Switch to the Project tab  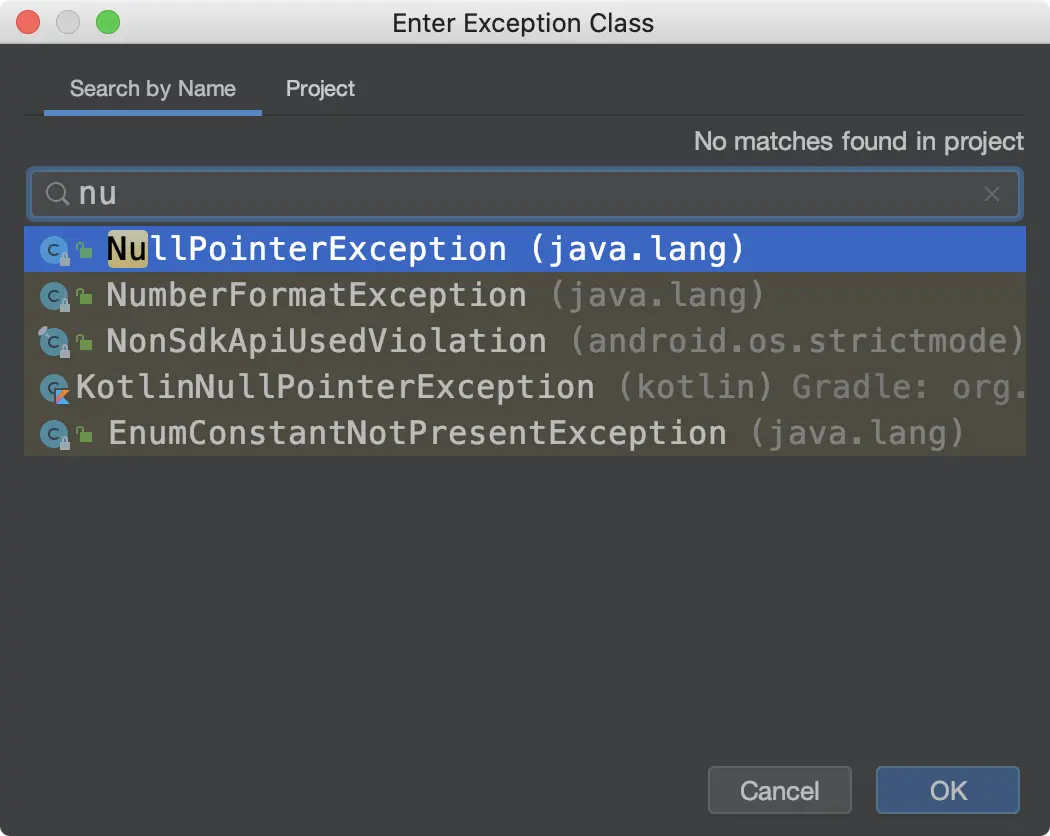click(320, 89)
